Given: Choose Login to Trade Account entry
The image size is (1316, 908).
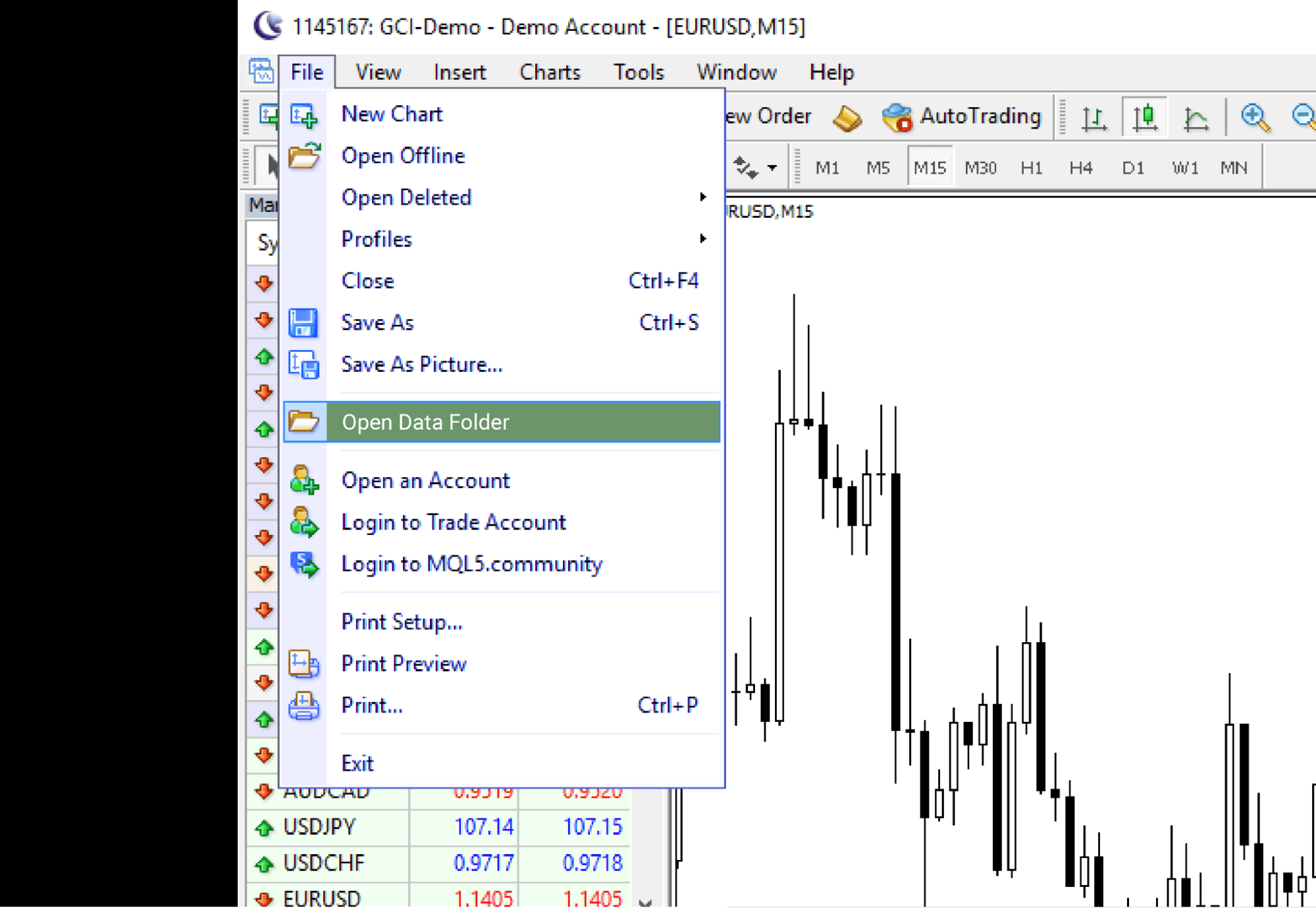Looking at the screenshot, I should point(502,522).
